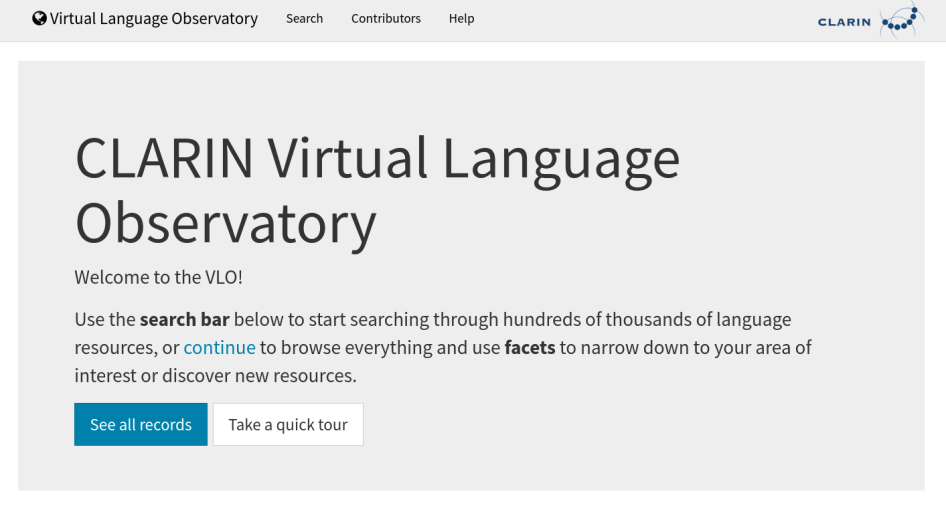Screen dimensions: 946x508
Task: Open the Search menu item
Action: [x=304, y=19]
